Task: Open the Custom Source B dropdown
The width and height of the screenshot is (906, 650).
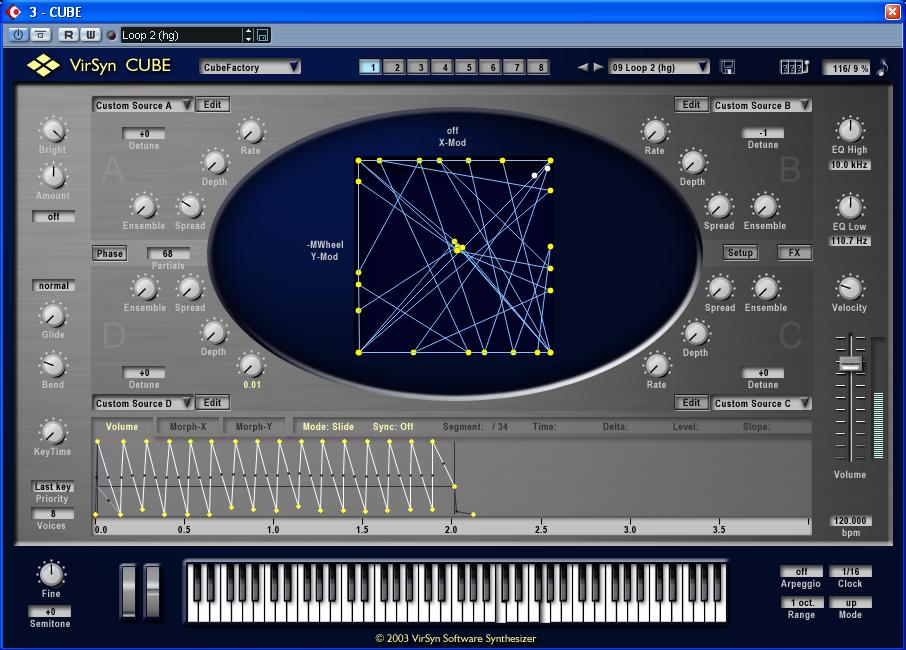Action: (761, 105)
